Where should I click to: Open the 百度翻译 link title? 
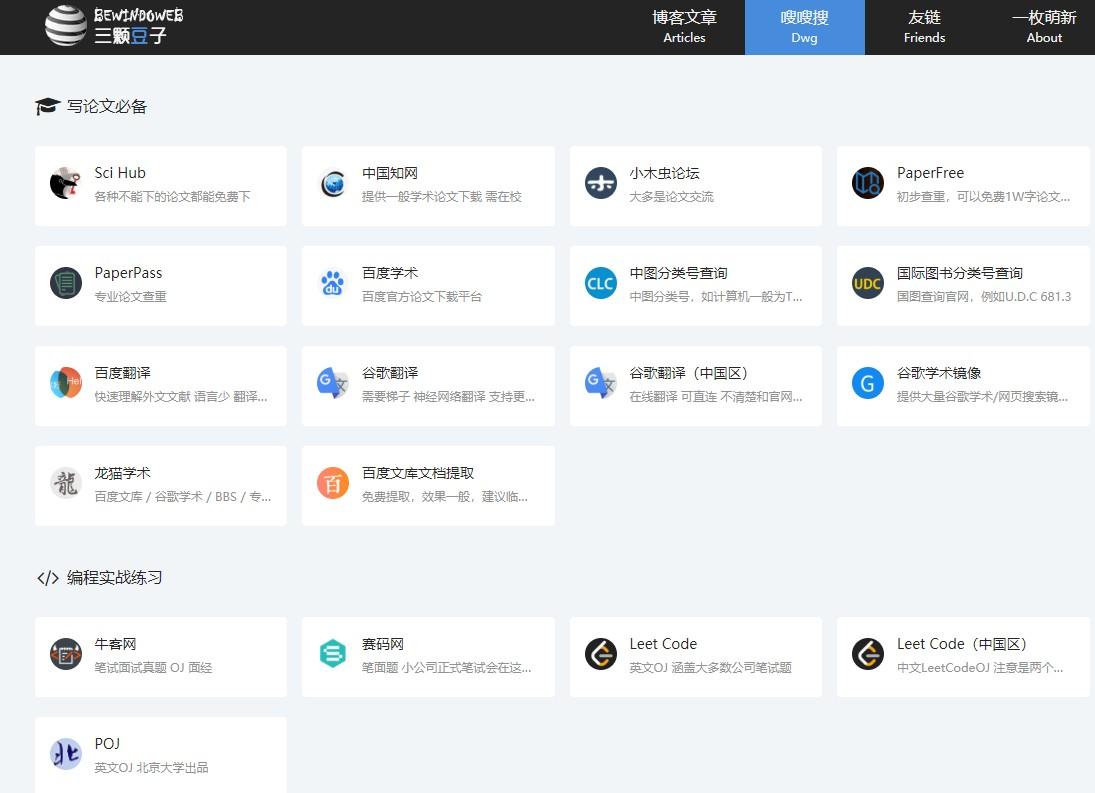pos(122,373)
